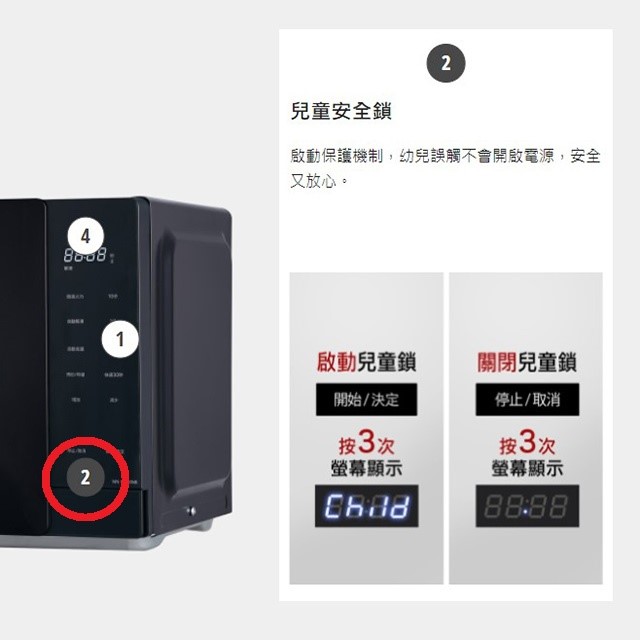Click the microwave's own 88:88 digital display
The image size is (640, 640).
(x=85, y=255)
